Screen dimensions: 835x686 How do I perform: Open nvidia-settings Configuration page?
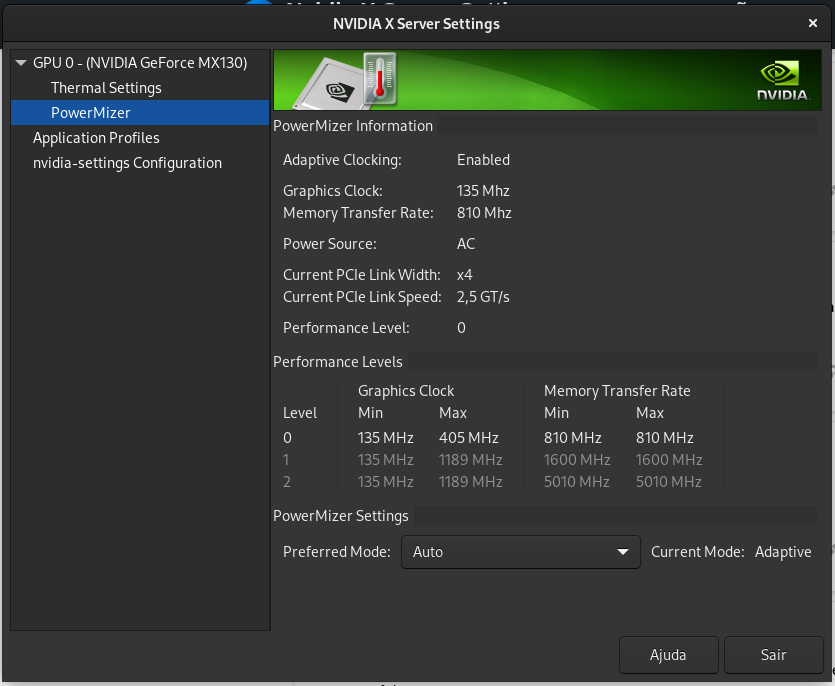pos(127,163)
